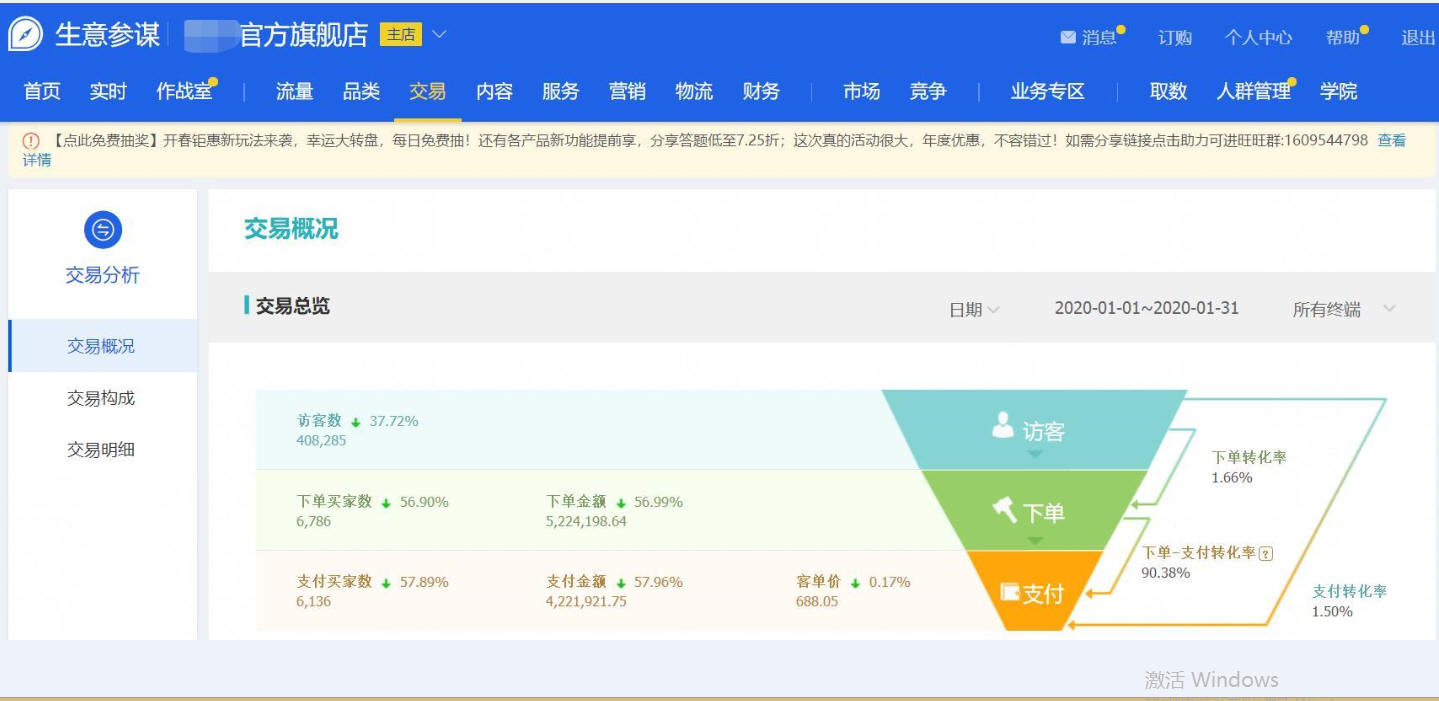1439x701 pixels.
Task: Click the 下单转化率 value 1.66%
Action: [x=1232, y=478]
